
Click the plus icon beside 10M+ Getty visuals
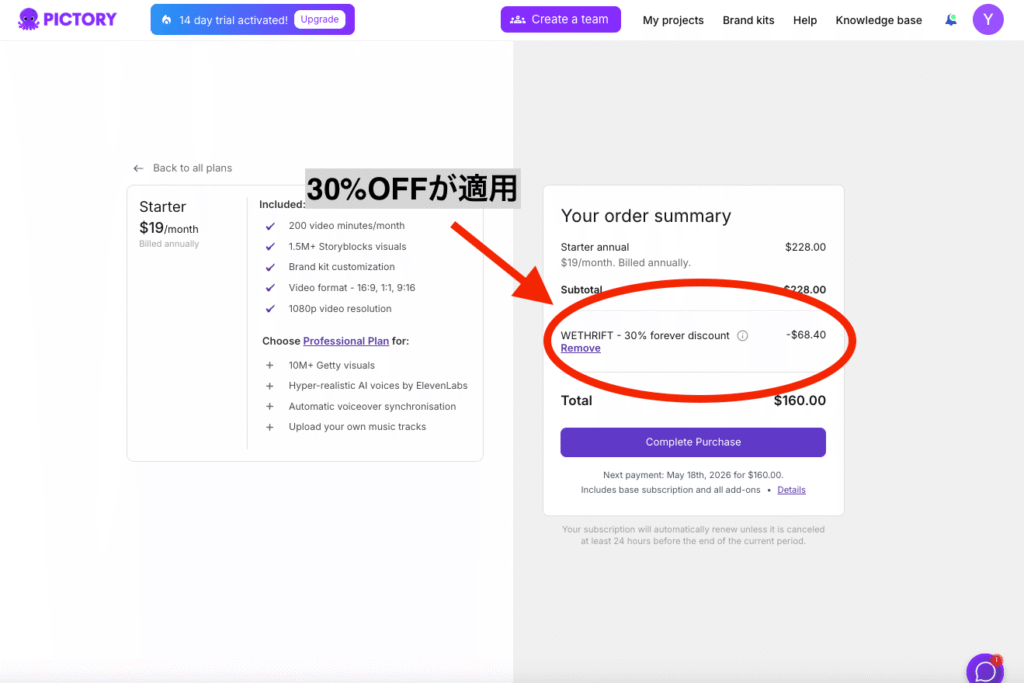coord(270,366)
